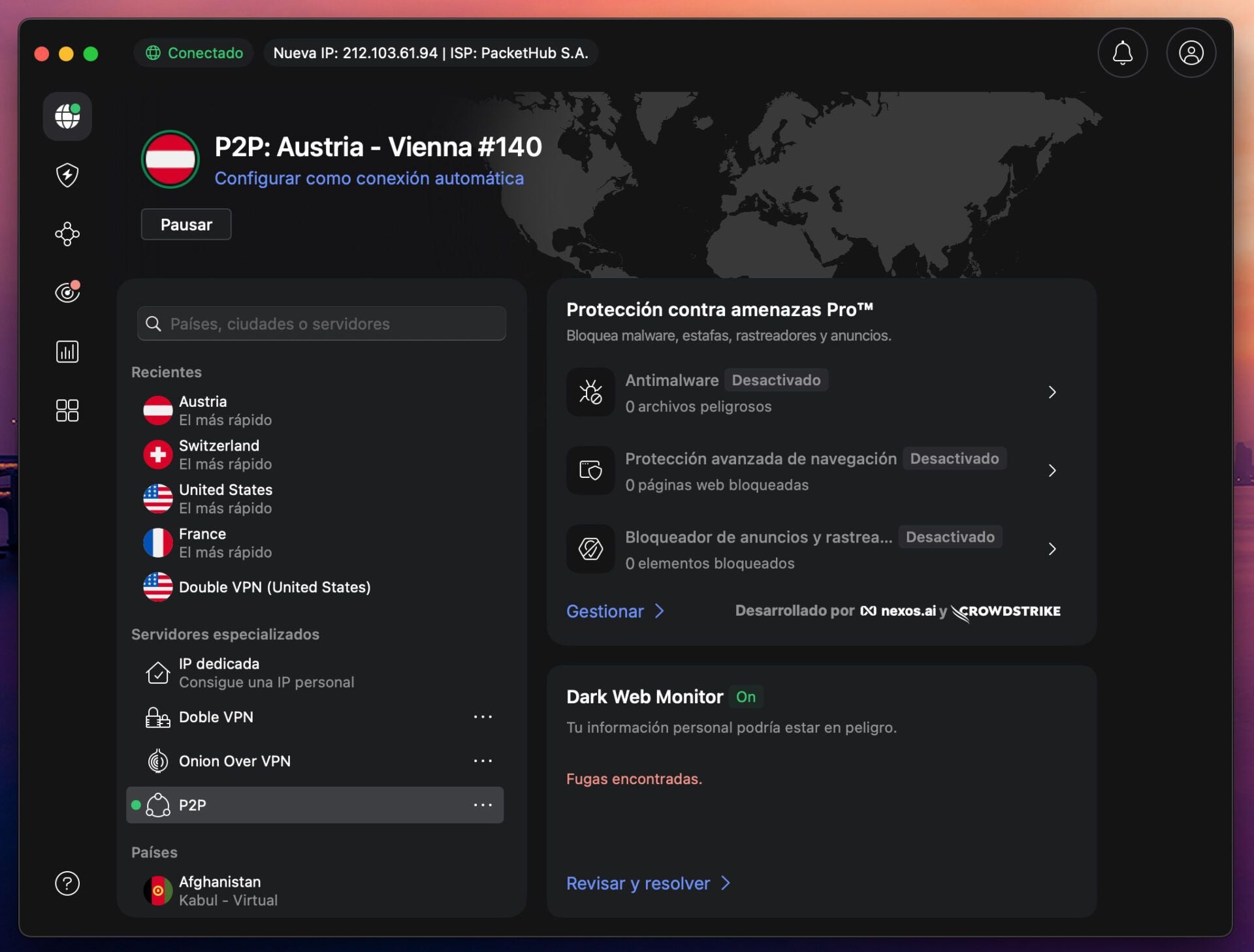Open more options for Doble VPN
1254x952 pixels.
click(x=483, y=717)
